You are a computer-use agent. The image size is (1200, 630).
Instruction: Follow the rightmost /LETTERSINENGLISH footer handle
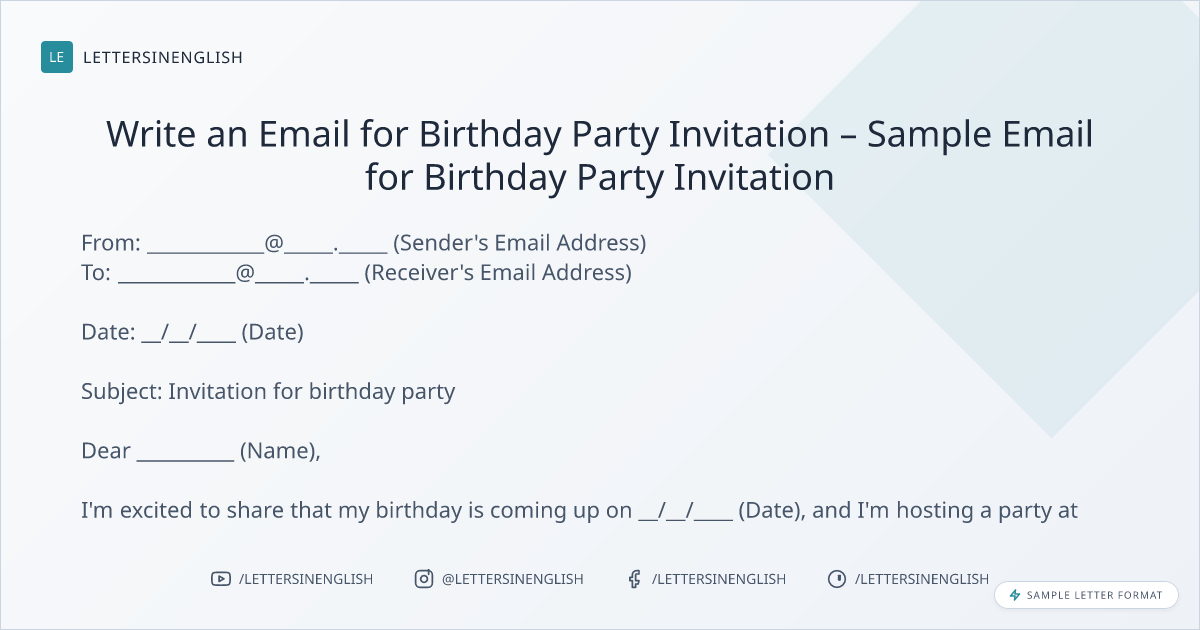922,579
